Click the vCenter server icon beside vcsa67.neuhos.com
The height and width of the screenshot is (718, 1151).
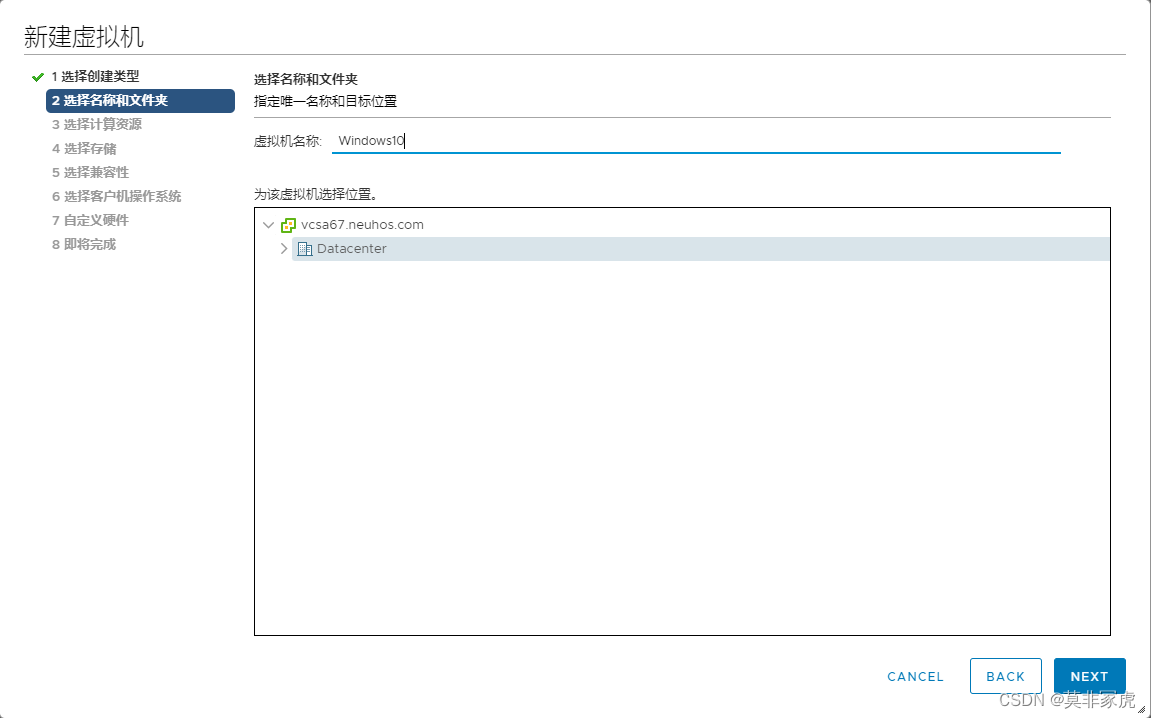click(288, 225)
